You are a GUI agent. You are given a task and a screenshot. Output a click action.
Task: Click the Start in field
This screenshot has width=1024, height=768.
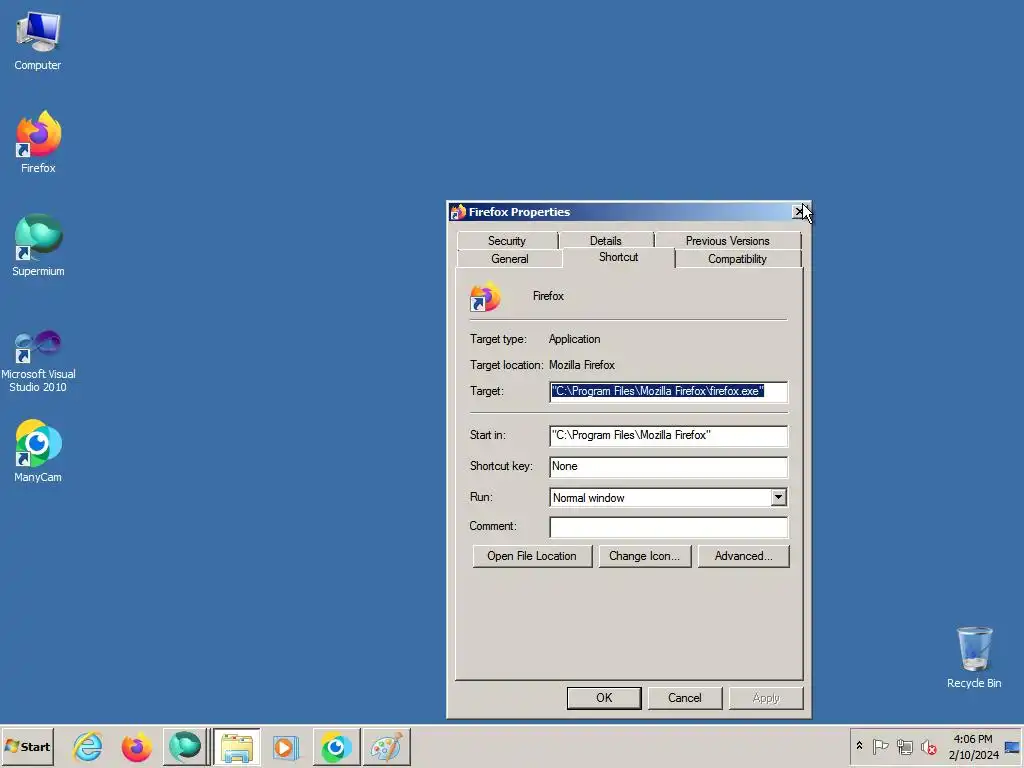pyautogui.click(x=668, y=436)
